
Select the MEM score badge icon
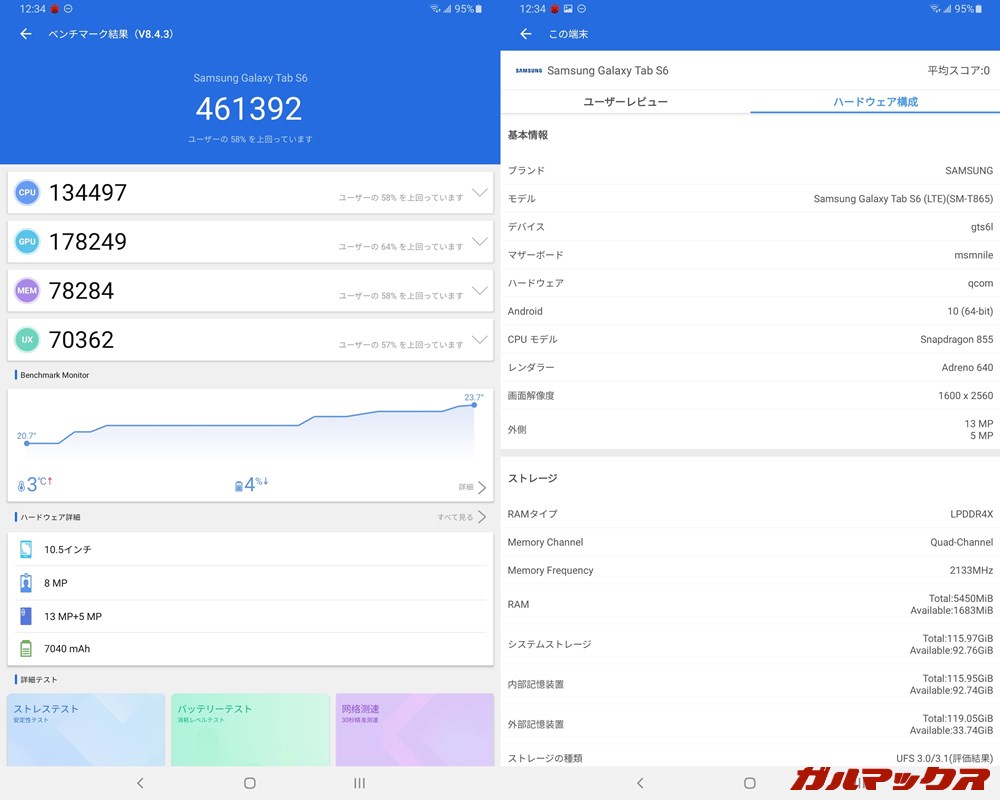pos(26,290)
